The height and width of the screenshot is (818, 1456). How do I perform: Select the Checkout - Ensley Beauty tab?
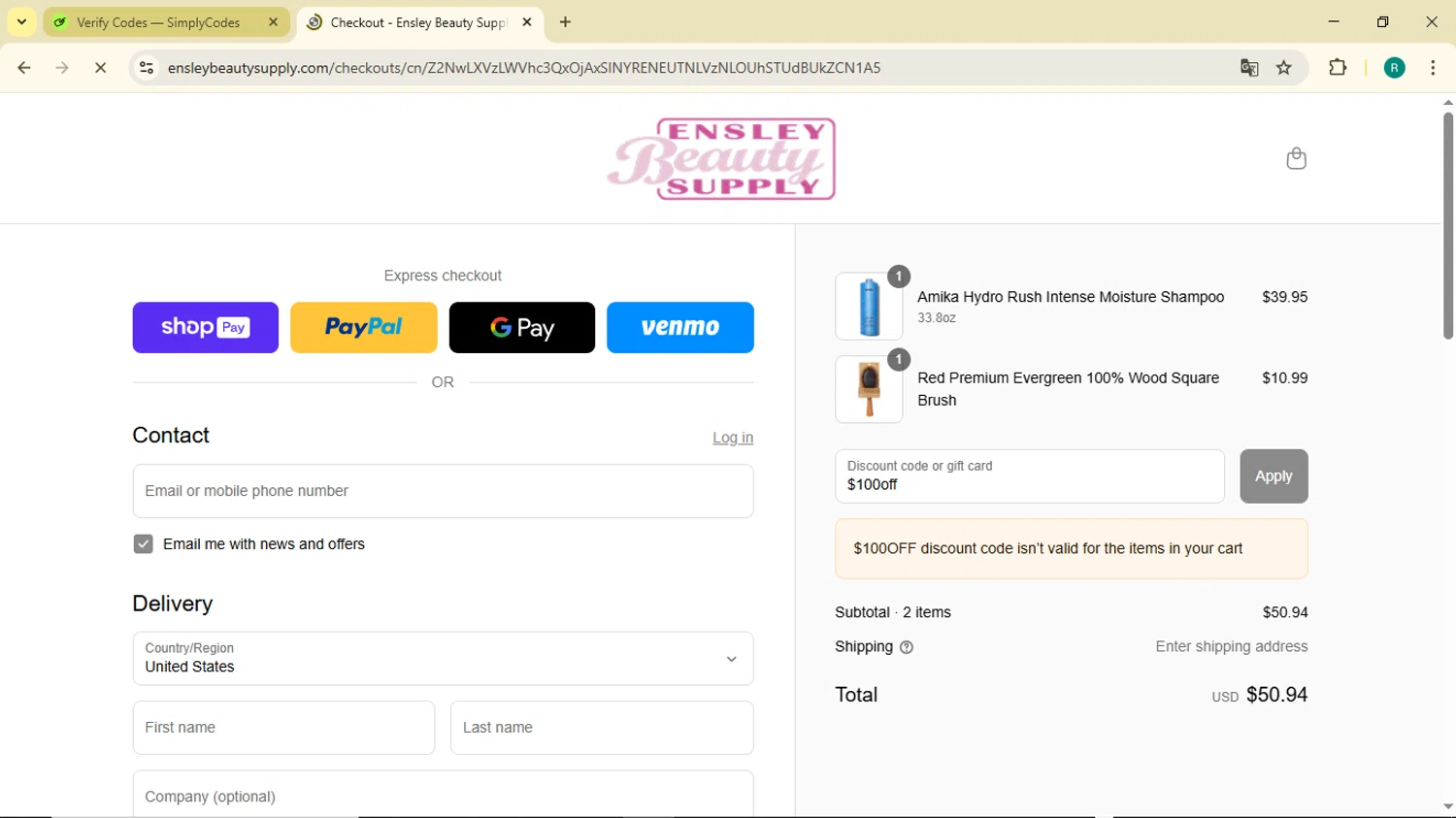(418, 22)
